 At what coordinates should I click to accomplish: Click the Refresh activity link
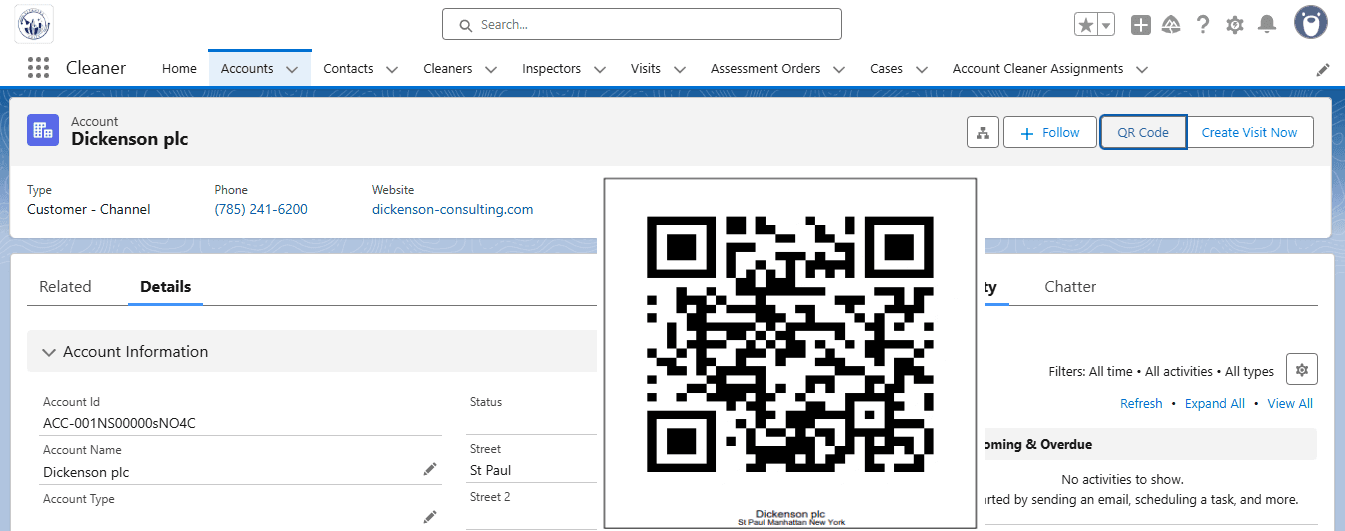coord(1141,404)
